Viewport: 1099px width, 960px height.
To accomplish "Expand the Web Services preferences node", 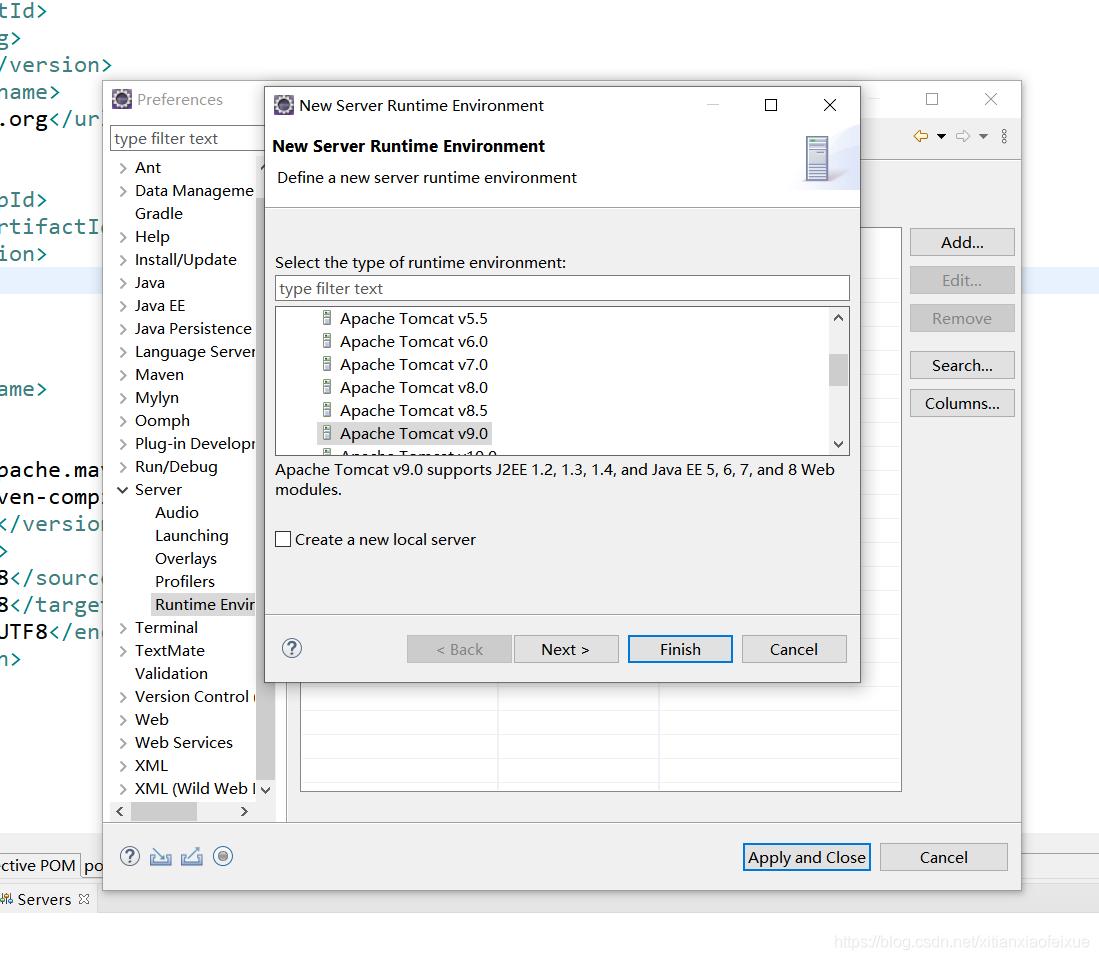I will [123, 743].
